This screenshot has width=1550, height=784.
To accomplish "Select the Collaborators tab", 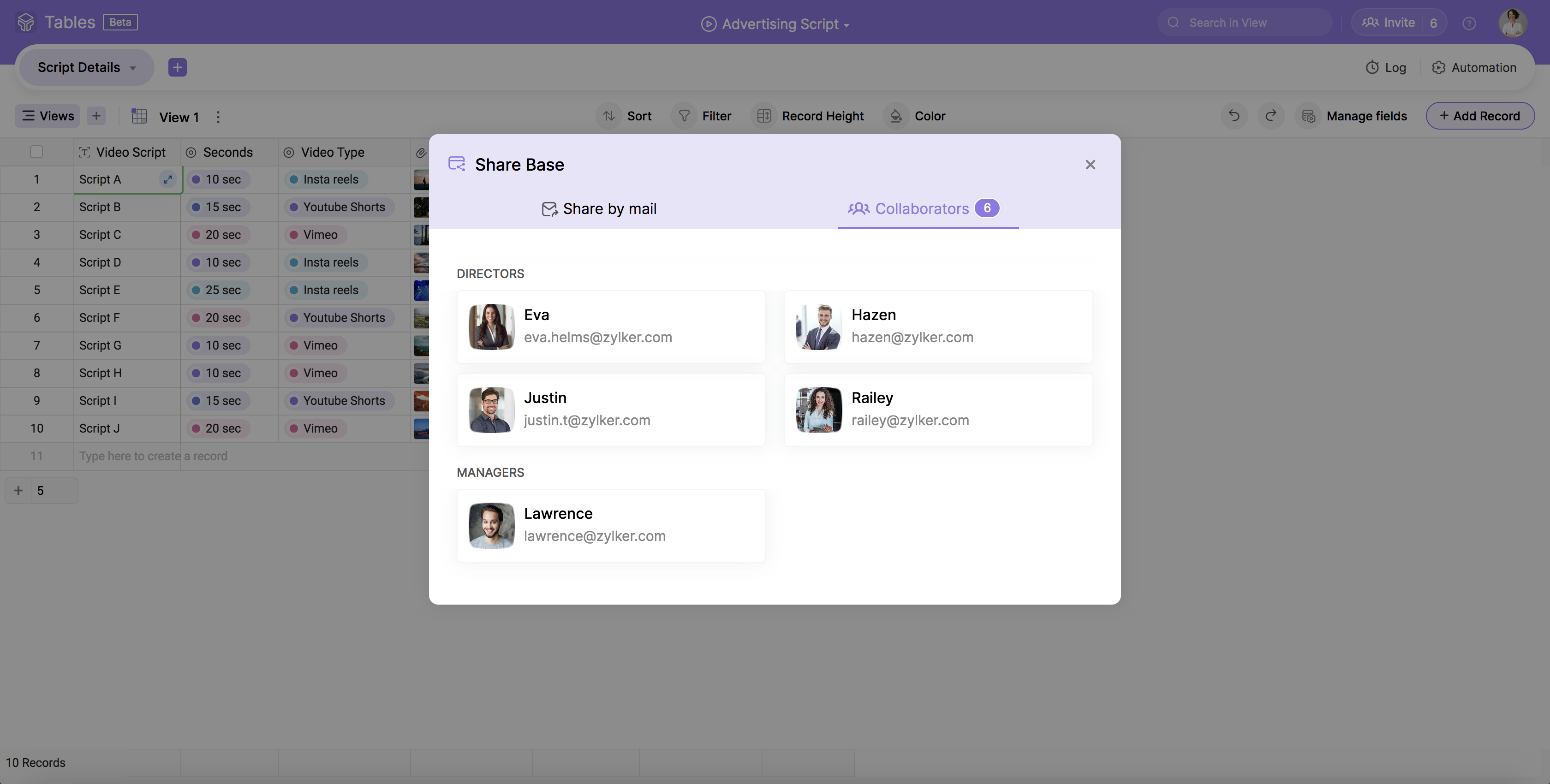I will pyautogui.click(x=923, y=209).
